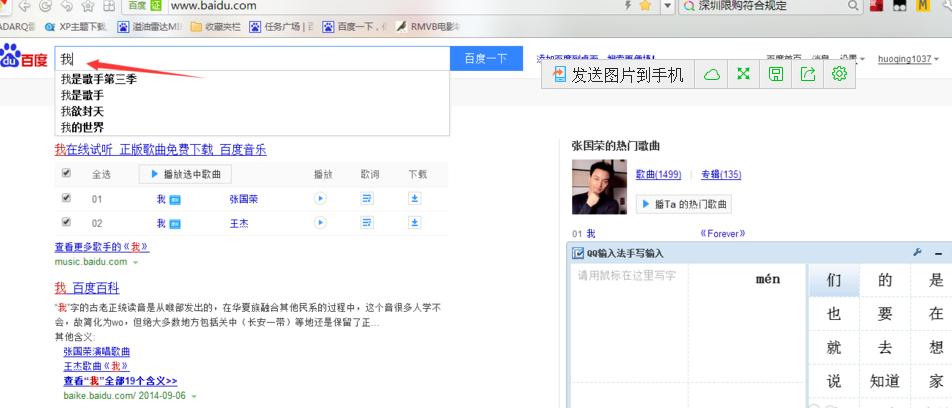Click MV icon beside song 01
This screenshot has width=952, height=408.
[175, 200]
